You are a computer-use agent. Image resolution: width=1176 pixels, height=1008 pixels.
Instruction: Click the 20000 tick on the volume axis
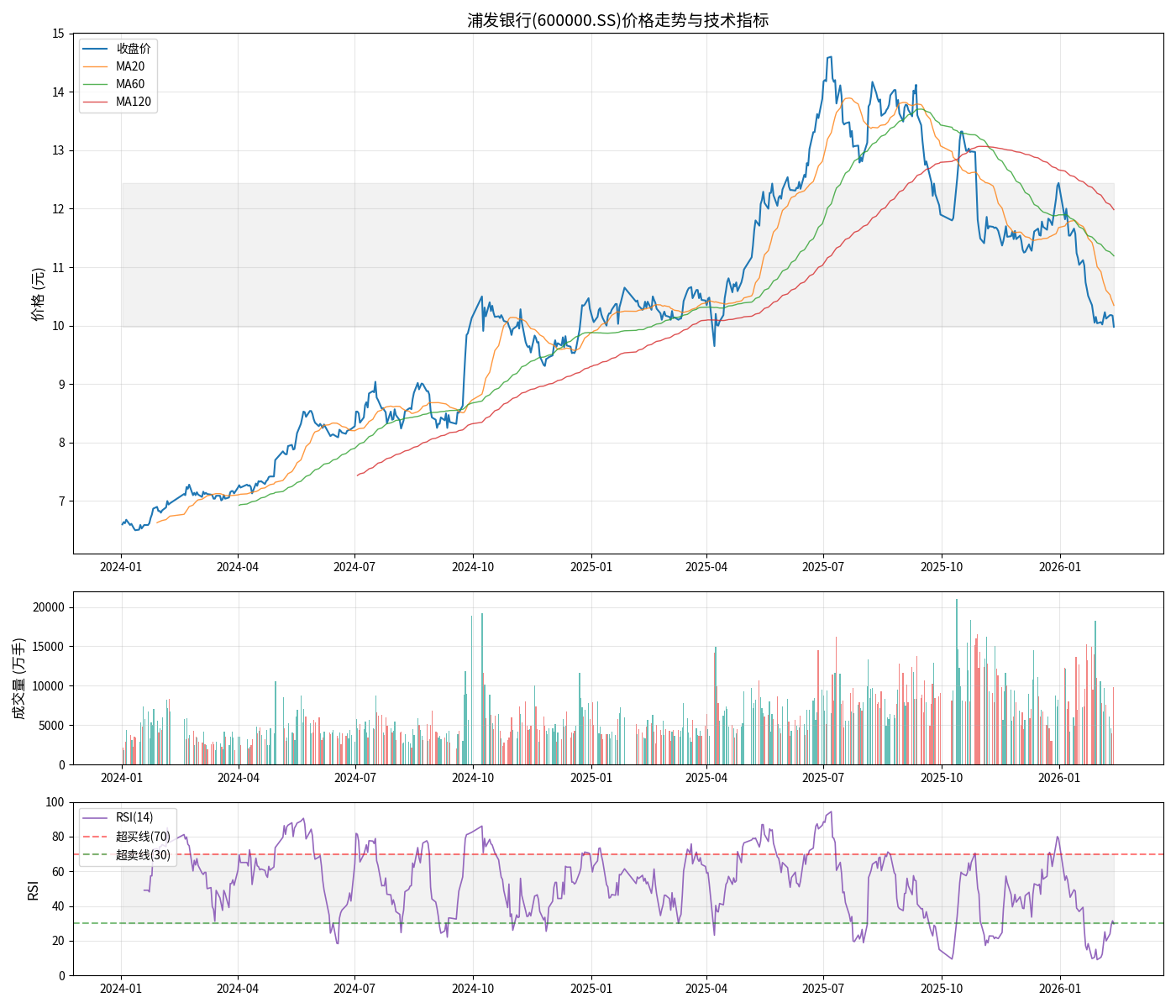click(x=50, y=607)
